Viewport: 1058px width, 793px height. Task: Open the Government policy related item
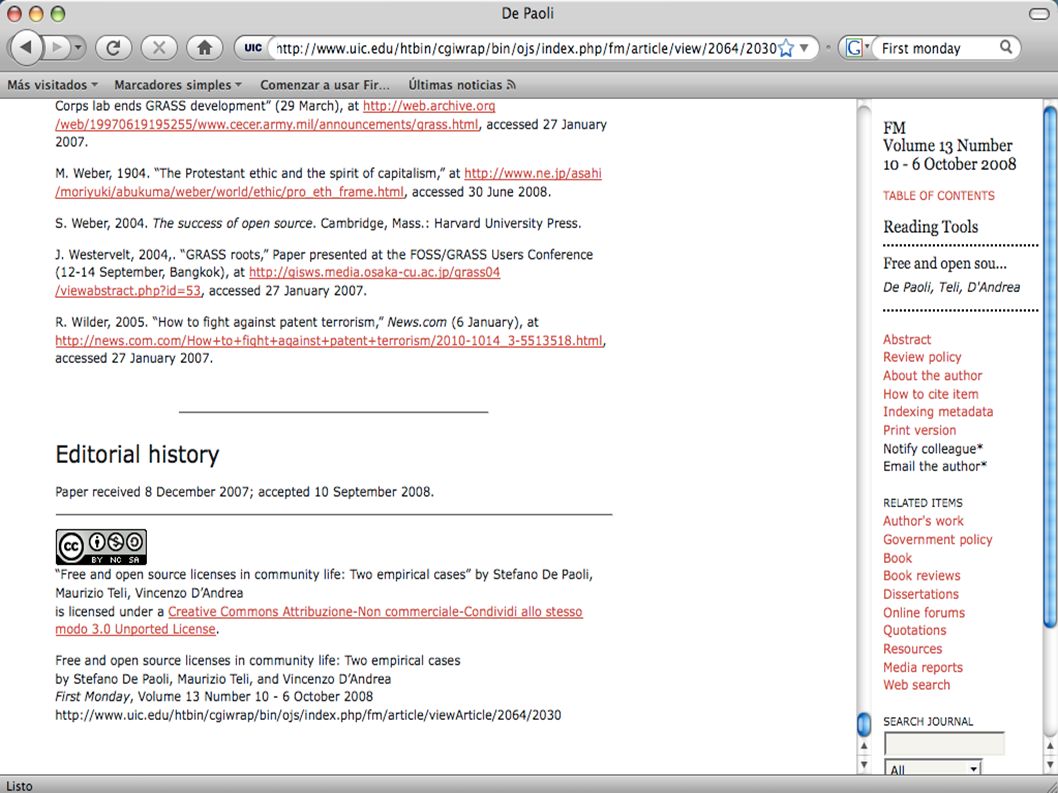coord(937,539)
